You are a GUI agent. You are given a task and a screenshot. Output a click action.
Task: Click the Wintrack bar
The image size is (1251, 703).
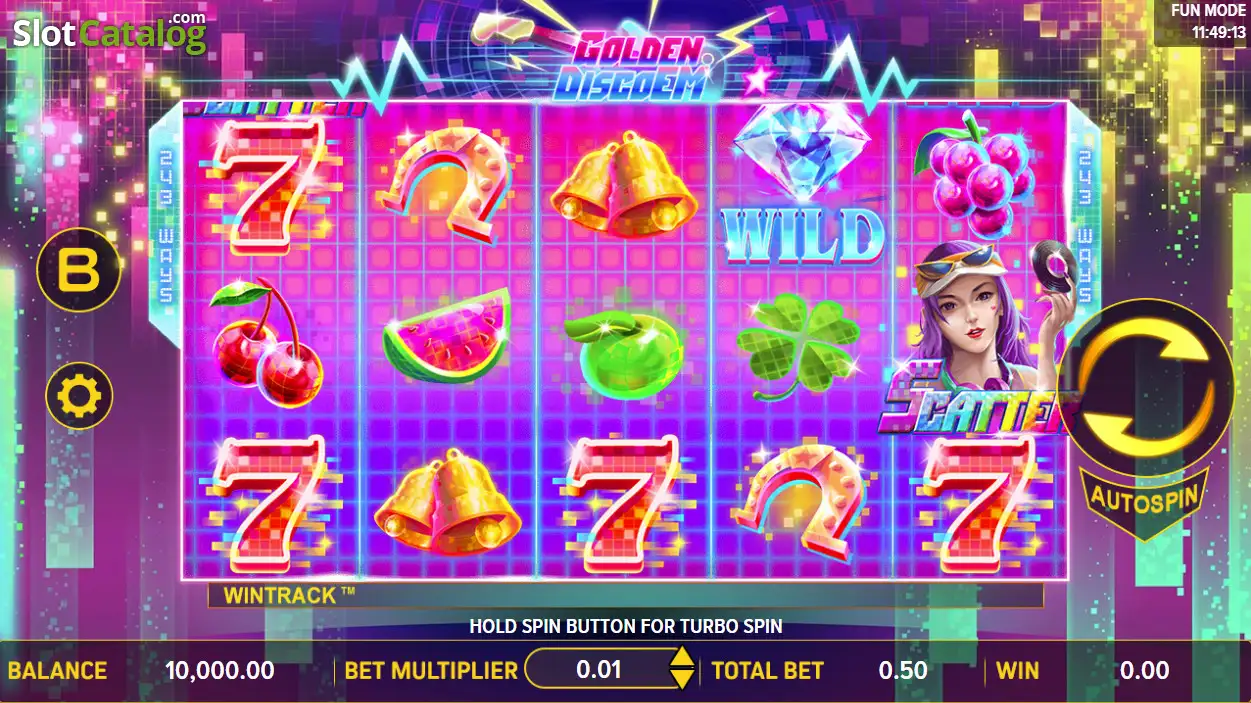(x=625, y=595)
